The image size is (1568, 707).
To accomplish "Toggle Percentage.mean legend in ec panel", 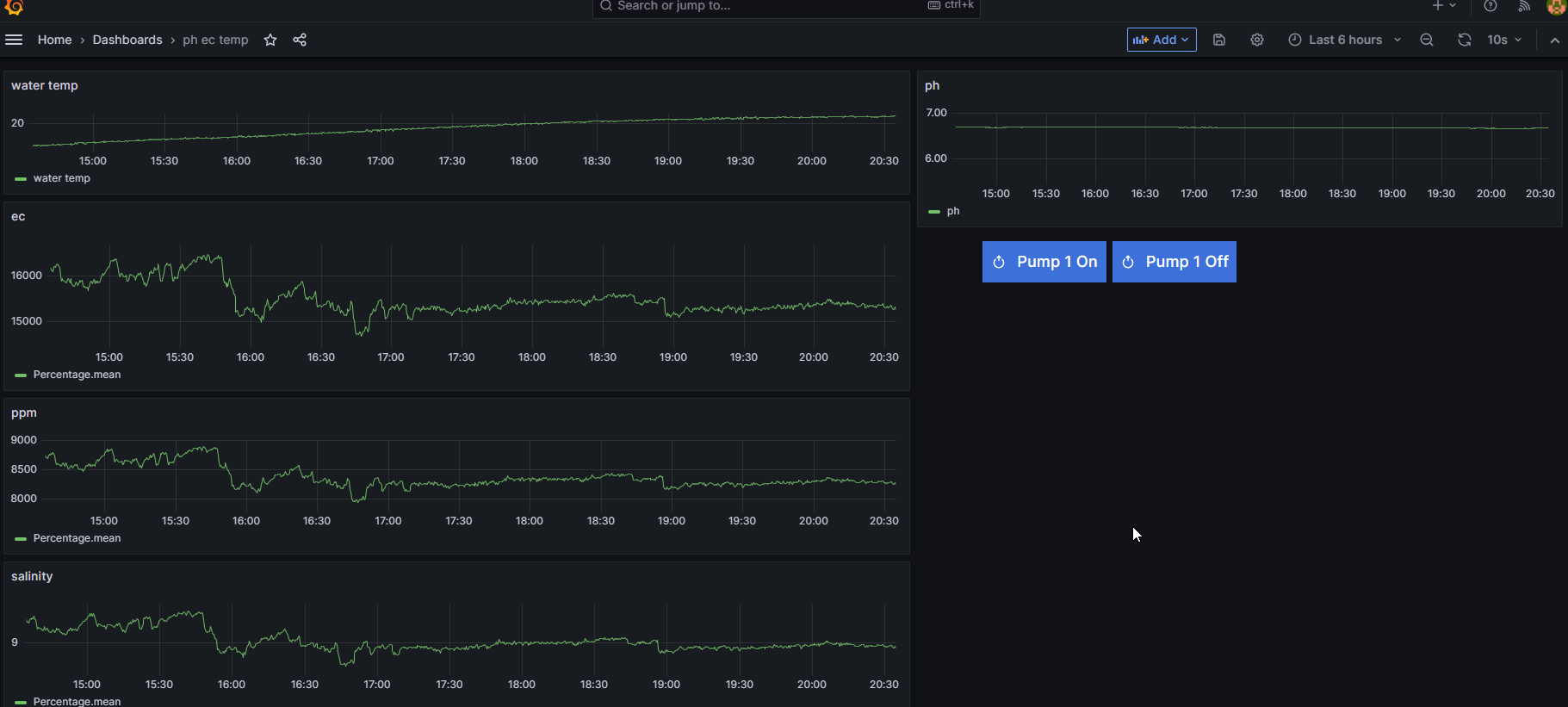I will point(77,375).
